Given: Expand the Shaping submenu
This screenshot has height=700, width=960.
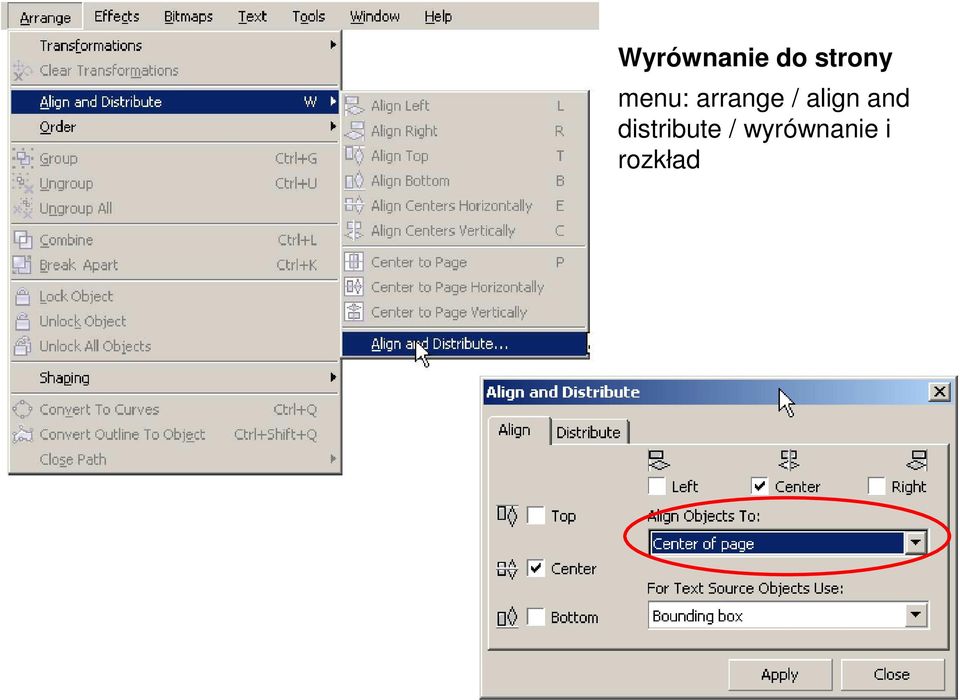Looking at the screenshot, I should click(174, 378).
